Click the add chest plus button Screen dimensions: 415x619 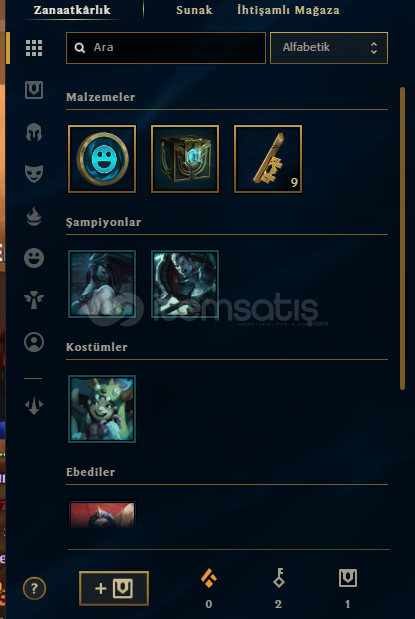(x=114, y=588)
